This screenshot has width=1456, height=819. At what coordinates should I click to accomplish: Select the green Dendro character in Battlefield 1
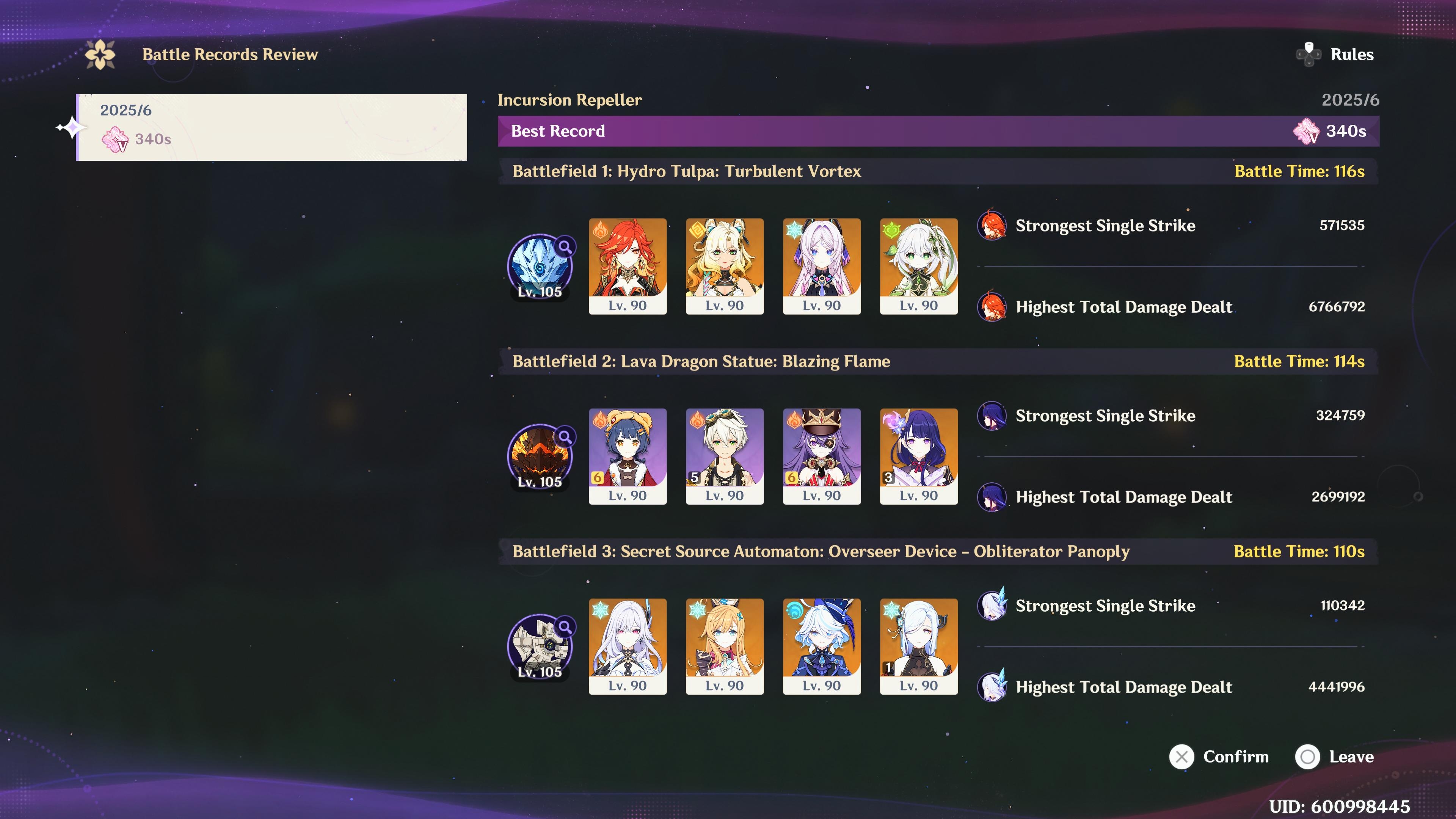(x=918, y=266)
